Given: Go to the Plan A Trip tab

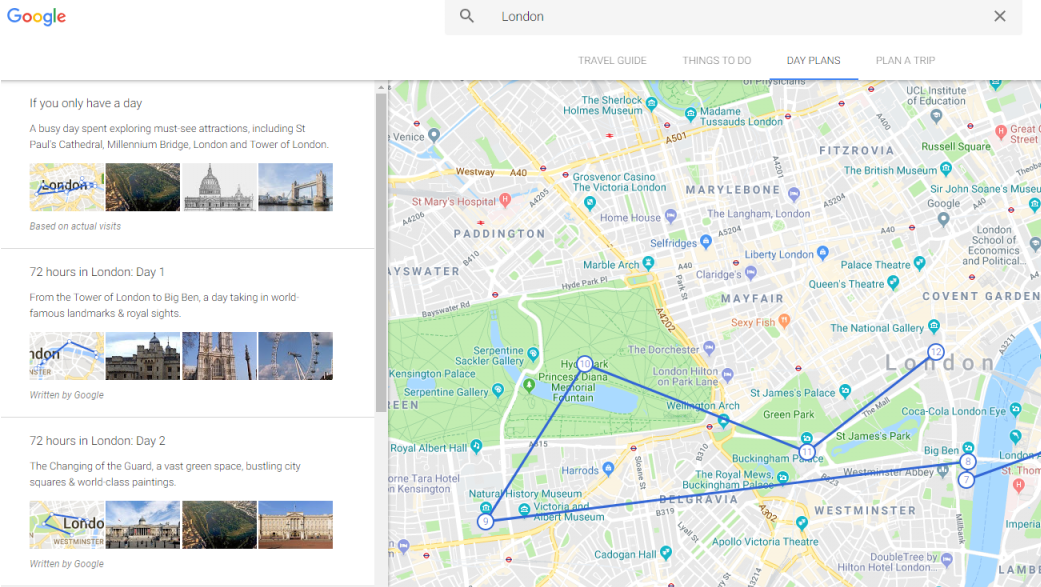Looking at the screenshot, I should 905,61.
